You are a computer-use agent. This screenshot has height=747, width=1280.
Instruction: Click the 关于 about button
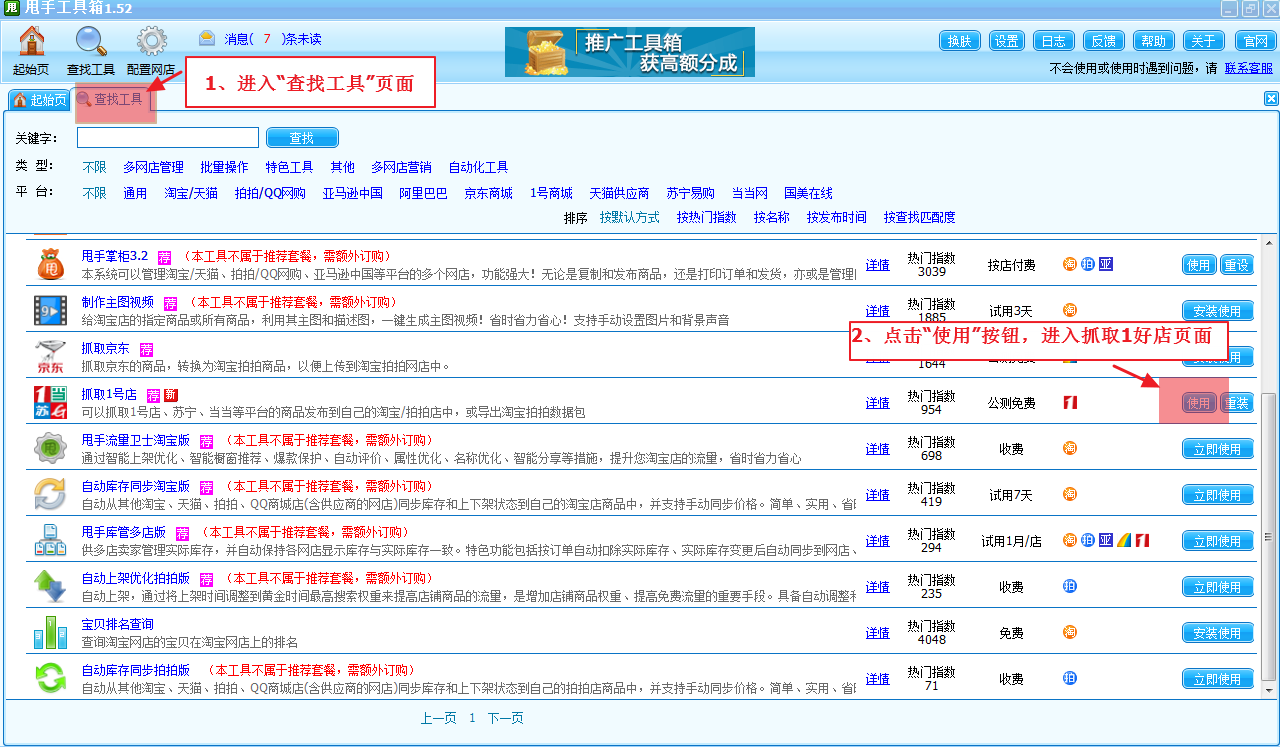1204,41
